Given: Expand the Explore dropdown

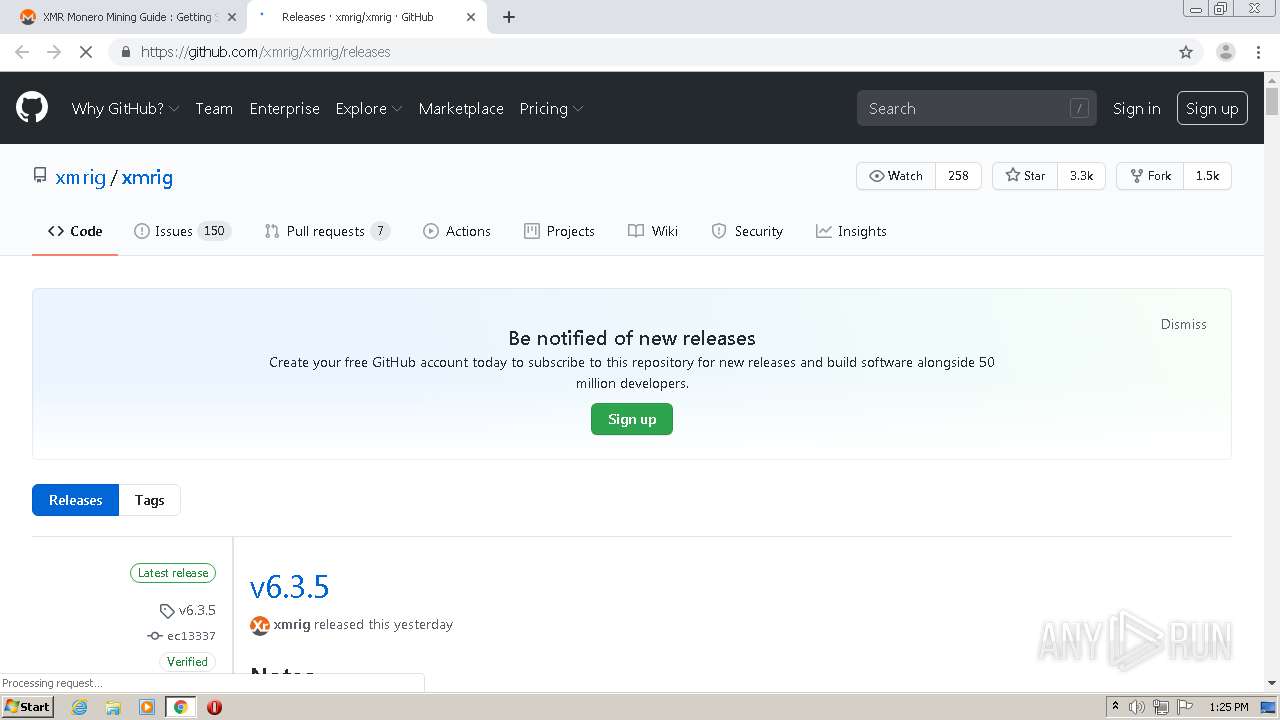Looking at the screenshot, I should [368, 108].
